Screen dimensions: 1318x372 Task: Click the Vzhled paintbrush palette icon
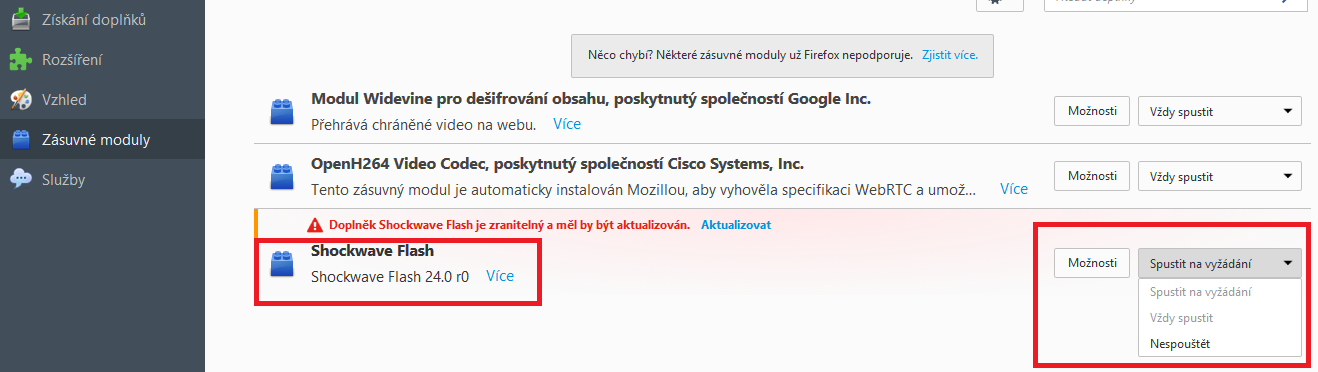[20, 100]
